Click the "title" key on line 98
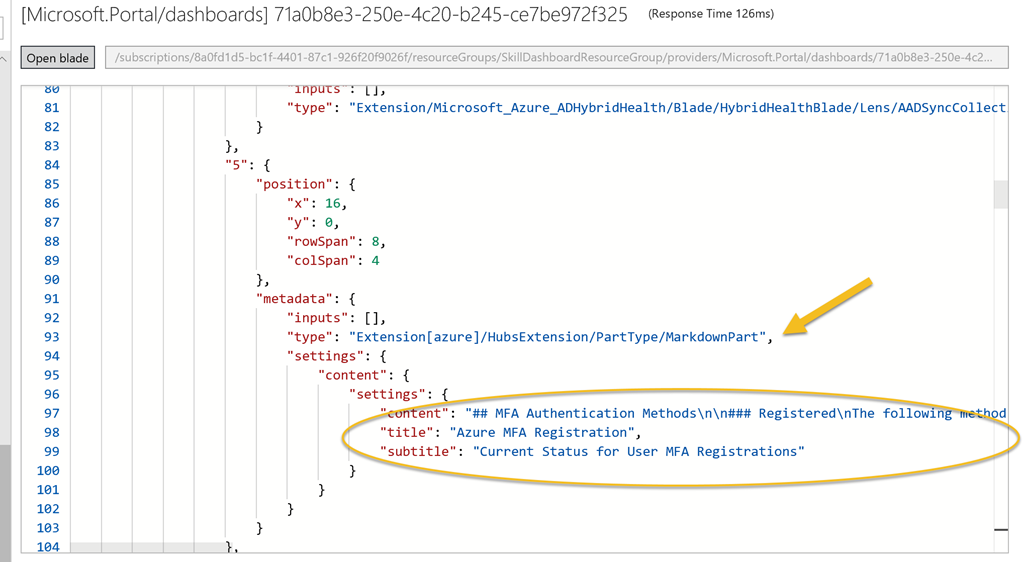The image size is (1024, 562). click(407, 432)
